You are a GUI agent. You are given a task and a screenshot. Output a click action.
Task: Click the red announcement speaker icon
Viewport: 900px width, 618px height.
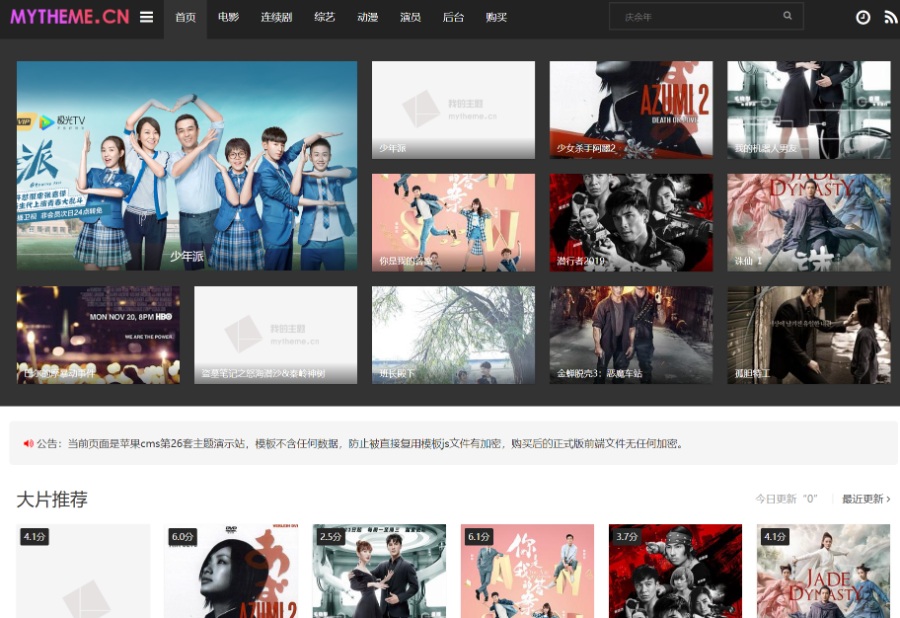click(28, 443)
